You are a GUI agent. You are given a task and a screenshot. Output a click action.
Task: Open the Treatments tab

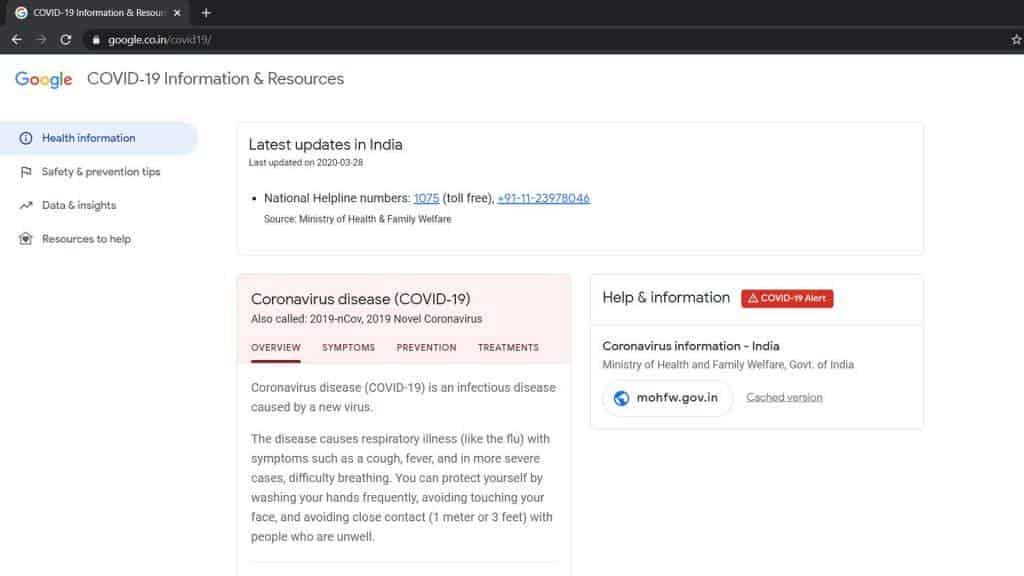click(508, 348)
